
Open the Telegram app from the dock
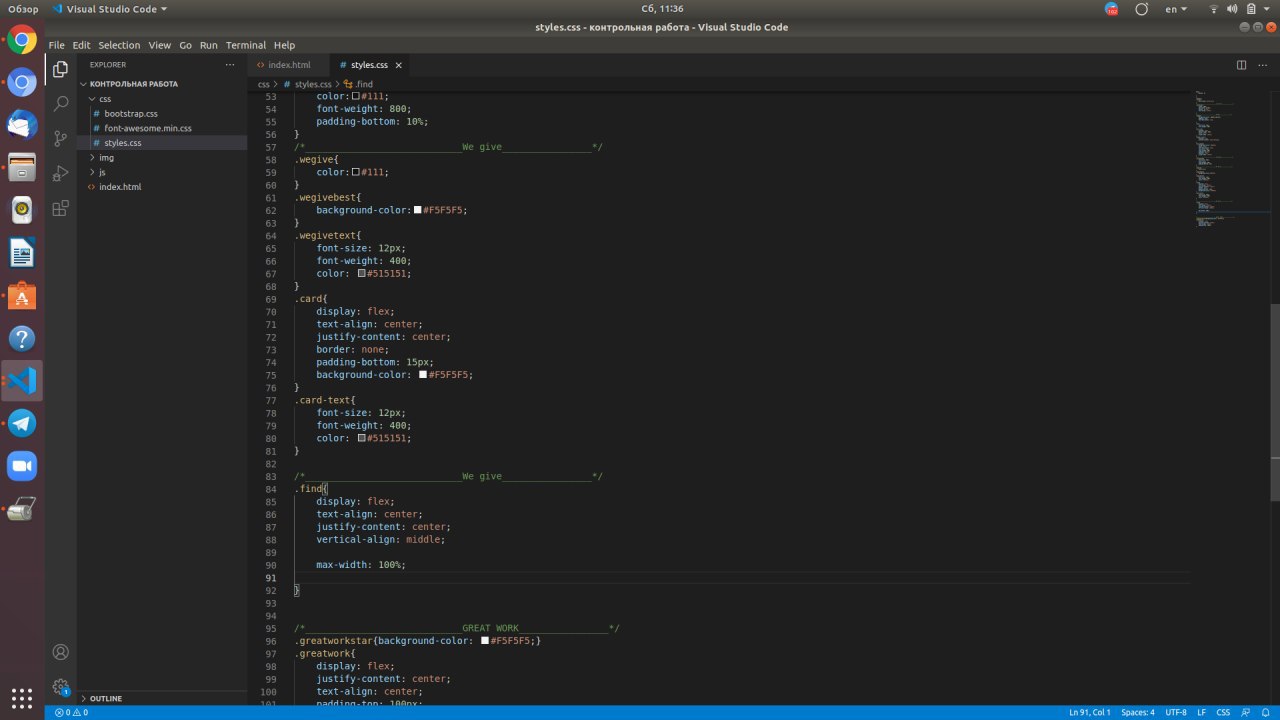point(22,423)
